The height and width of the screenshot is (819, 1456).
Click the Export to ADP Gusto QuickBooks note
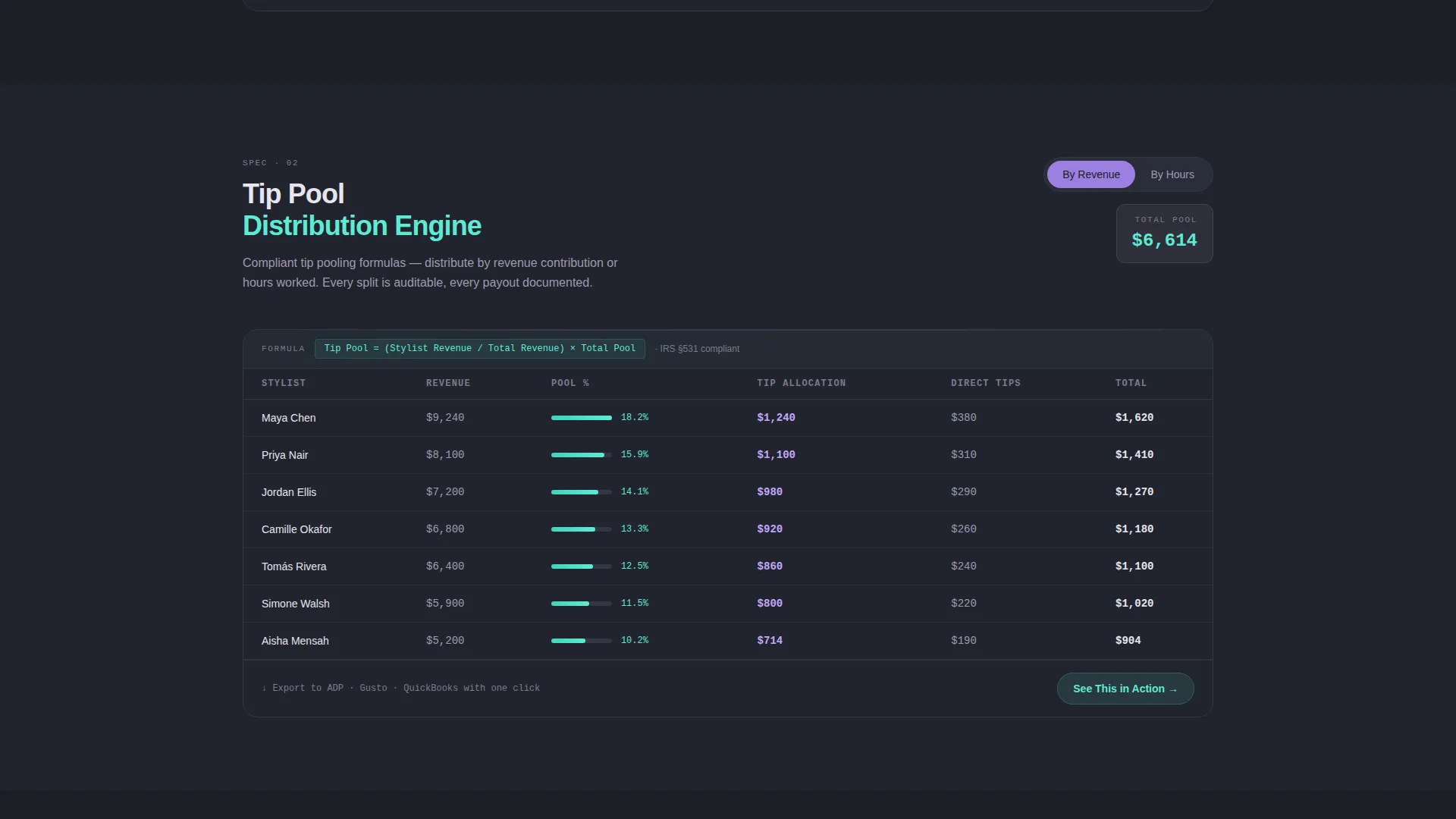401,689
